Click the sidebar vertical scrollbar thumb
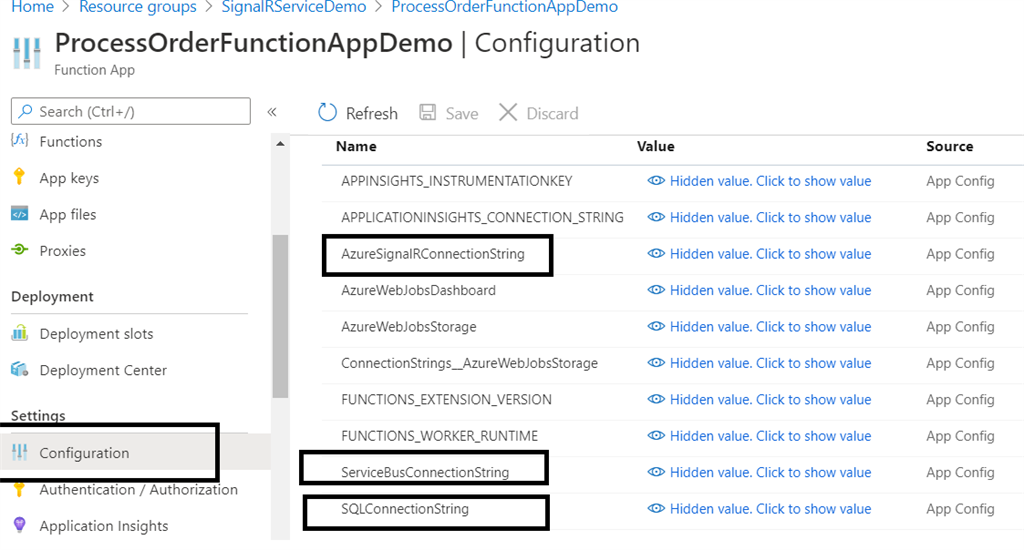The width and height of the screenshot is (1024, 550). (x=280, y=315)
